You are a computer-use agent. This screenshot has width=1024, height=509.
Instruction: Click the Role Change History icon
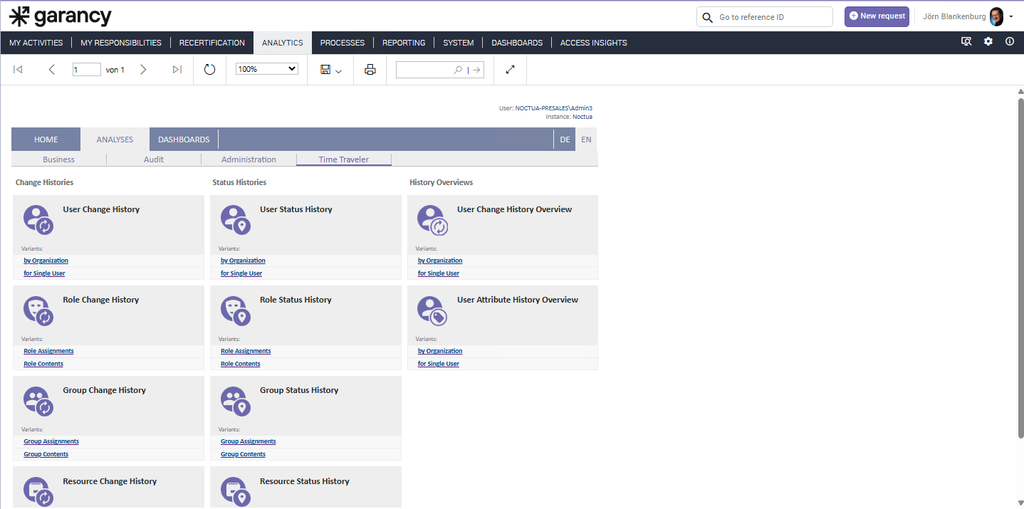tap(39, 310)
